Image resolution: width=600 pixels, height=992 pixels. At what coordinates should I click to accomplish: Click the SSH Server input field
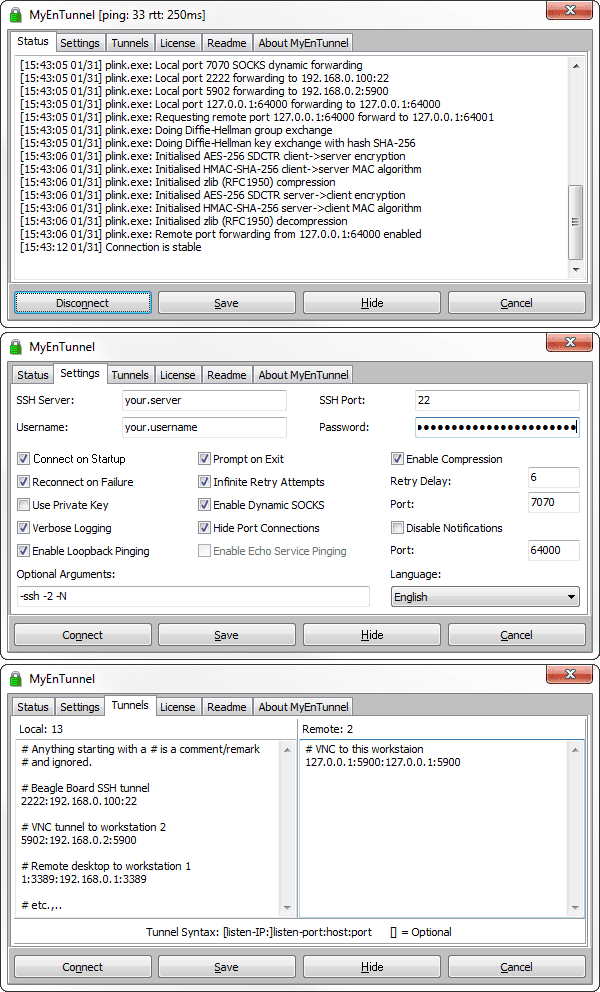tap(204, 400)
